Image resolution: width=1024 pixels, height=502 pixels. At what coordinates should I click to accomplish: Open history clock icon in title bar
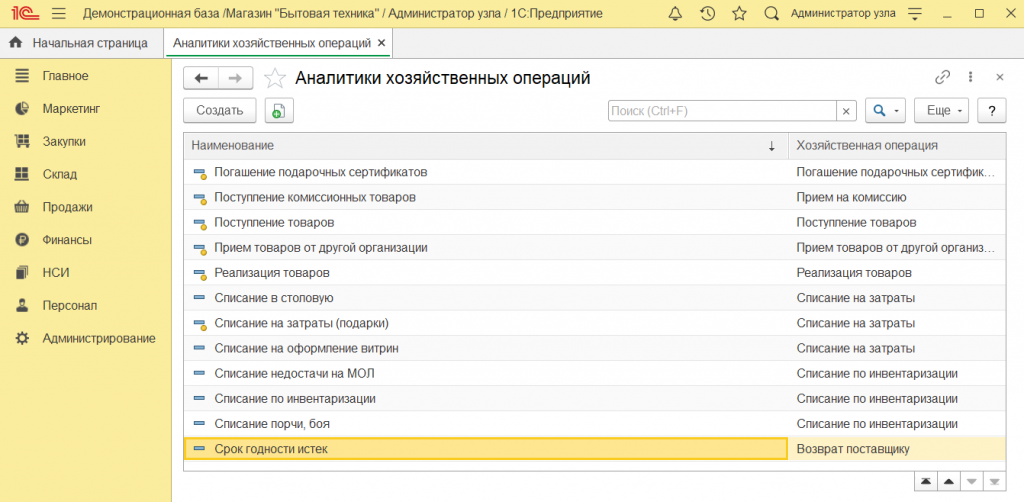707,14
